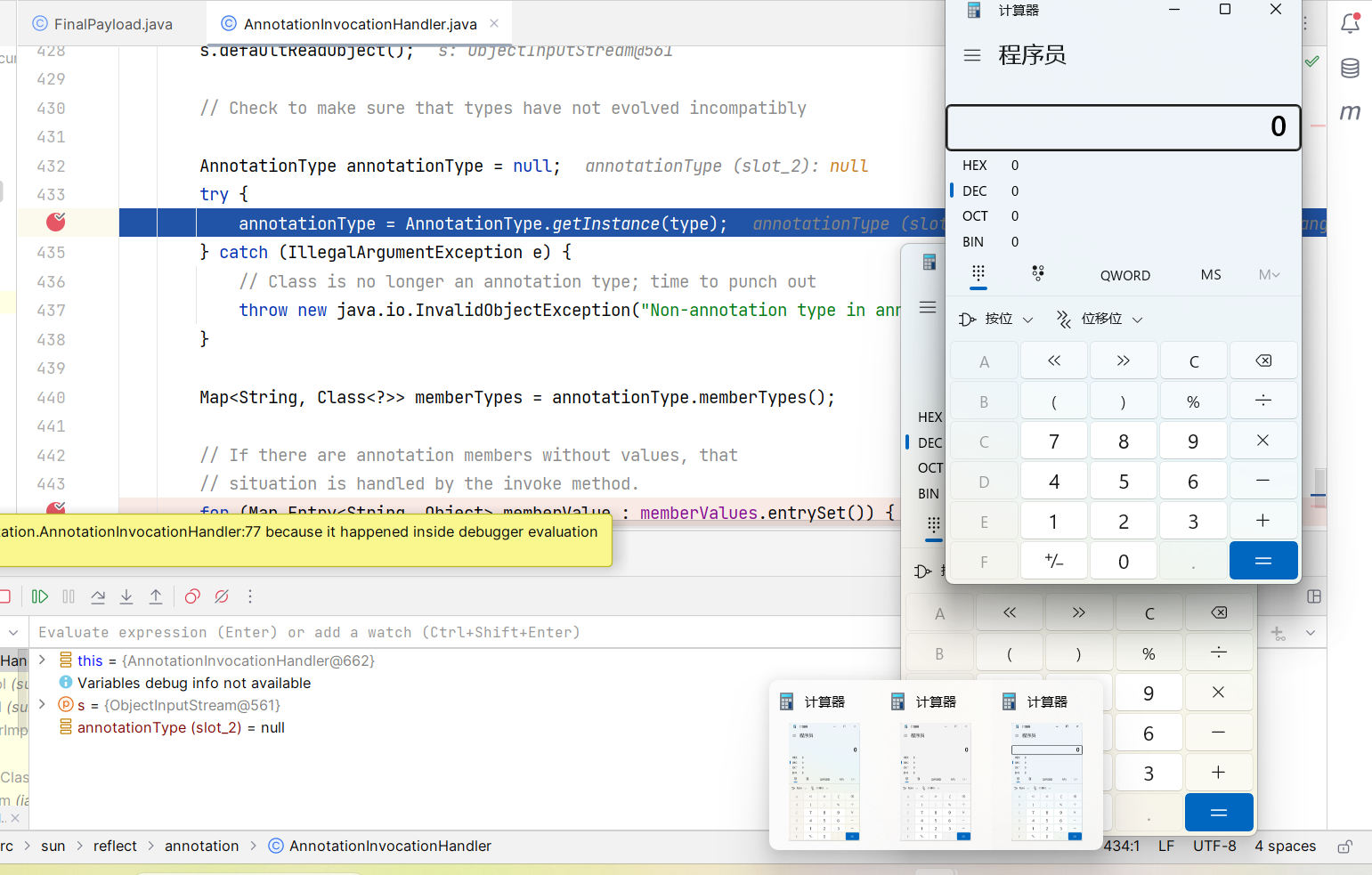Open calculator hamburger navigation menu
Screen dimensions: 1372x875
(x=972, y=55)
